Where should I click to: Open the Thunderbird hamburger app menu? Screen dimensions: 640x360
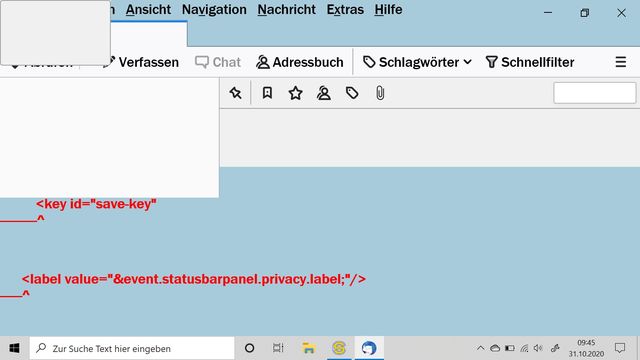(x=621, y=62)
